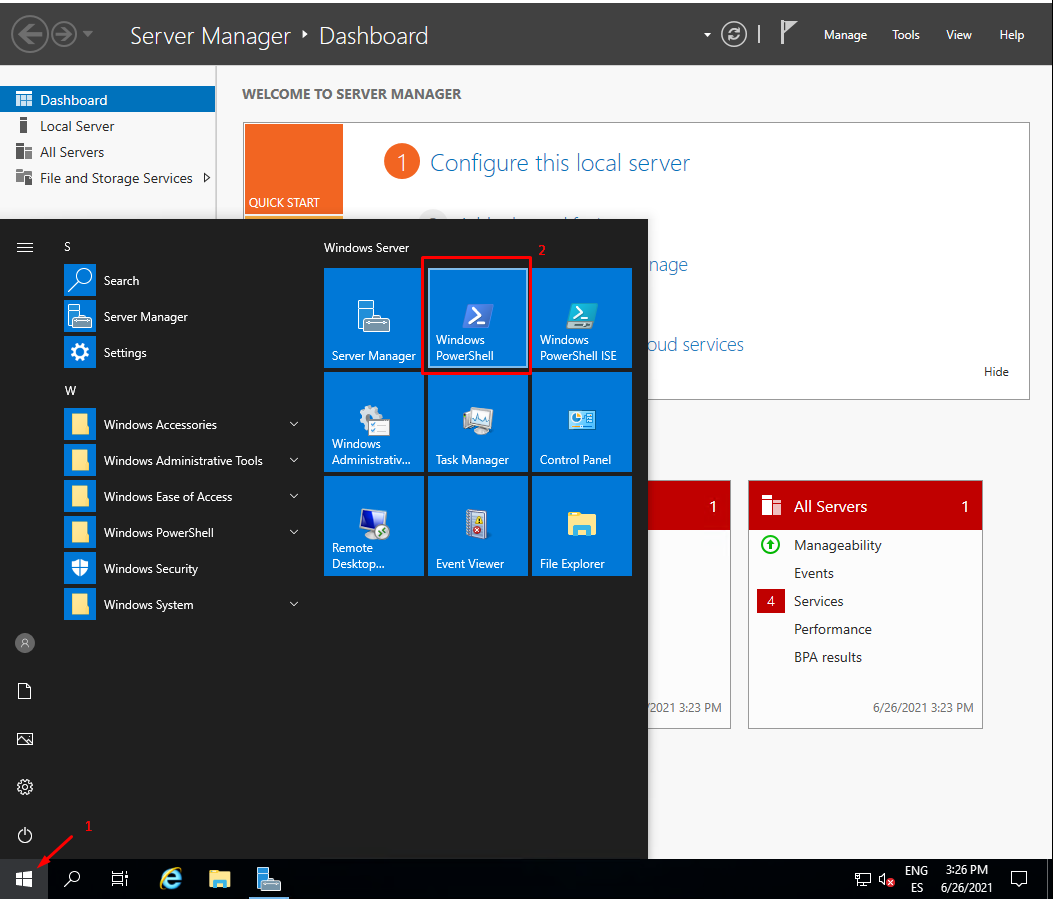
Task: Click the Start button on taskbar
Action: pyautogui.click(x=24, y=879)
